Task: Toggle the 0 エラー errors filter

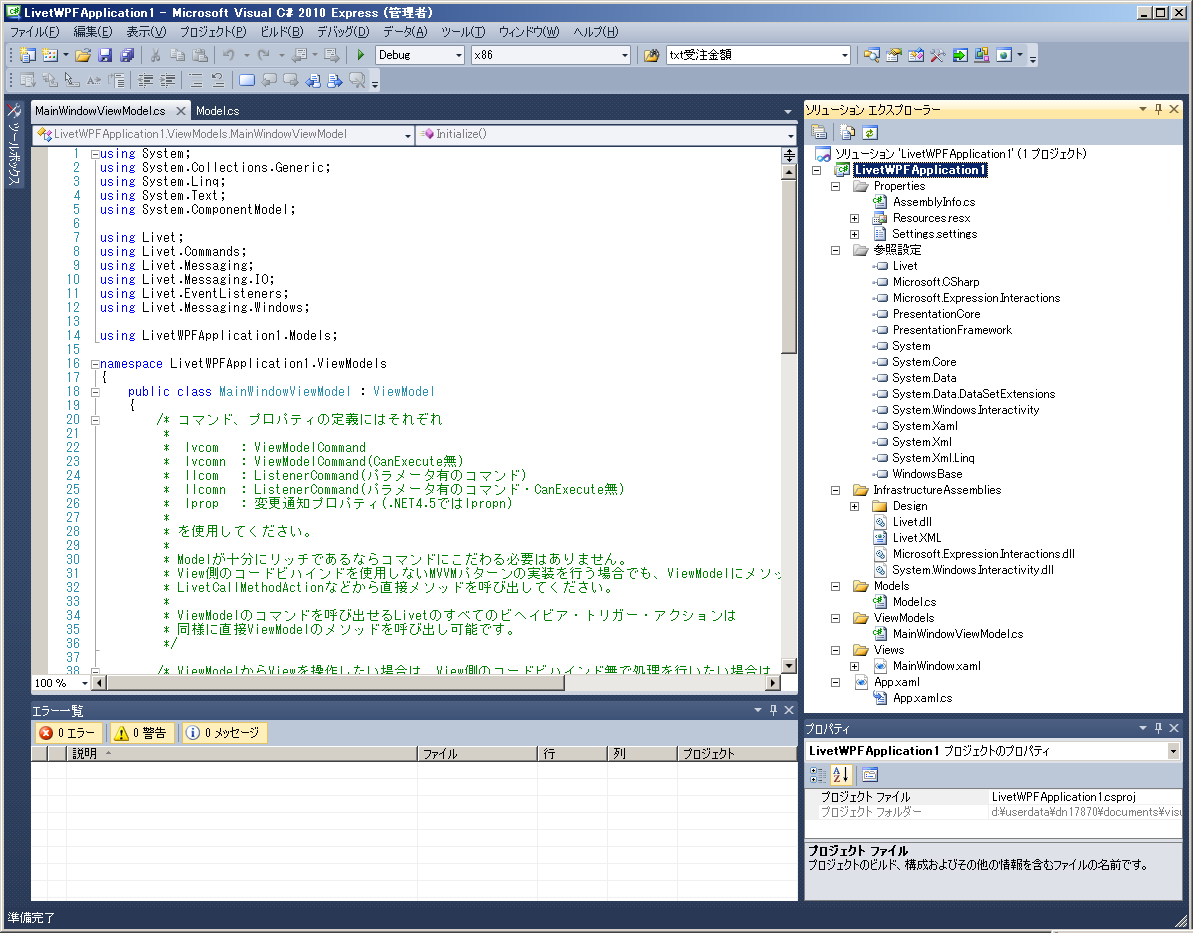Action: [68, 733]
